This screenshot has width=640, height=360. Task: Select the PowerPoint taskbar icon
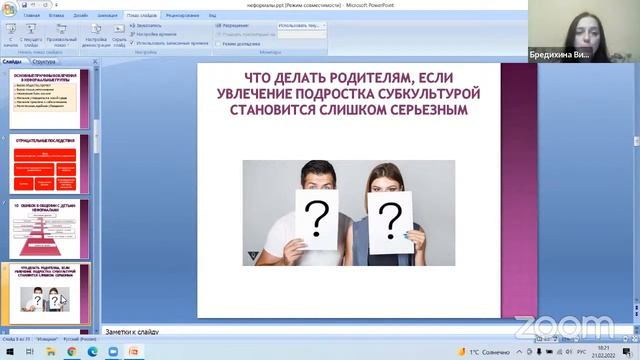point(133,351)
